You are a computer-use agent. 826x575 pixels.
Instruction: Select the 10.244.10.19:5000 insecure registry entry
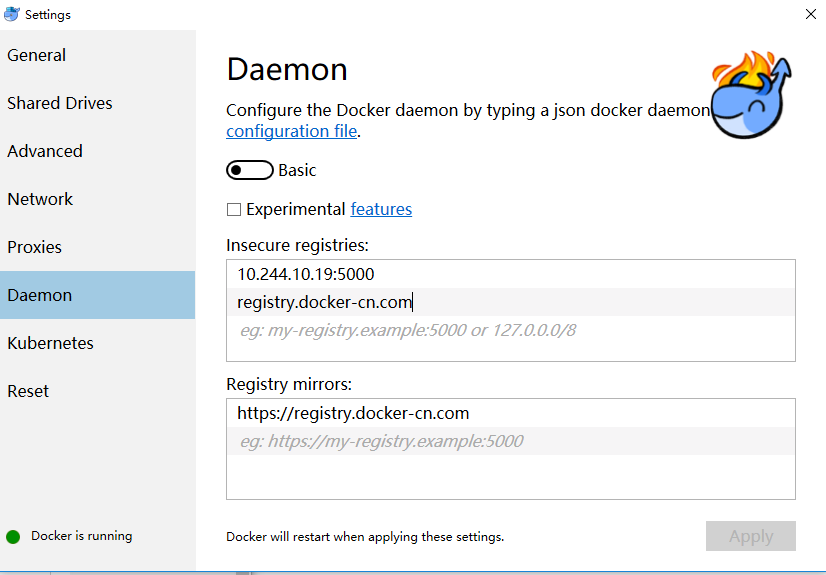tap(511, 274)
